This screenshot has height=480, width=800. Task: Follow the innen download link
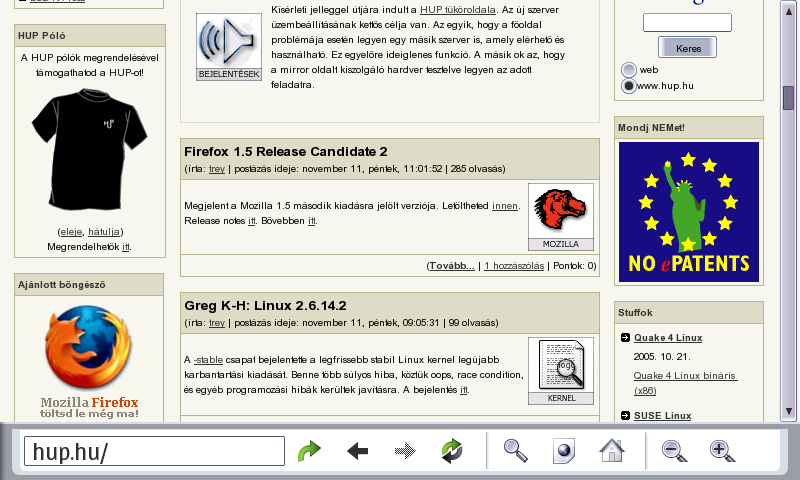tap(505, 206)
